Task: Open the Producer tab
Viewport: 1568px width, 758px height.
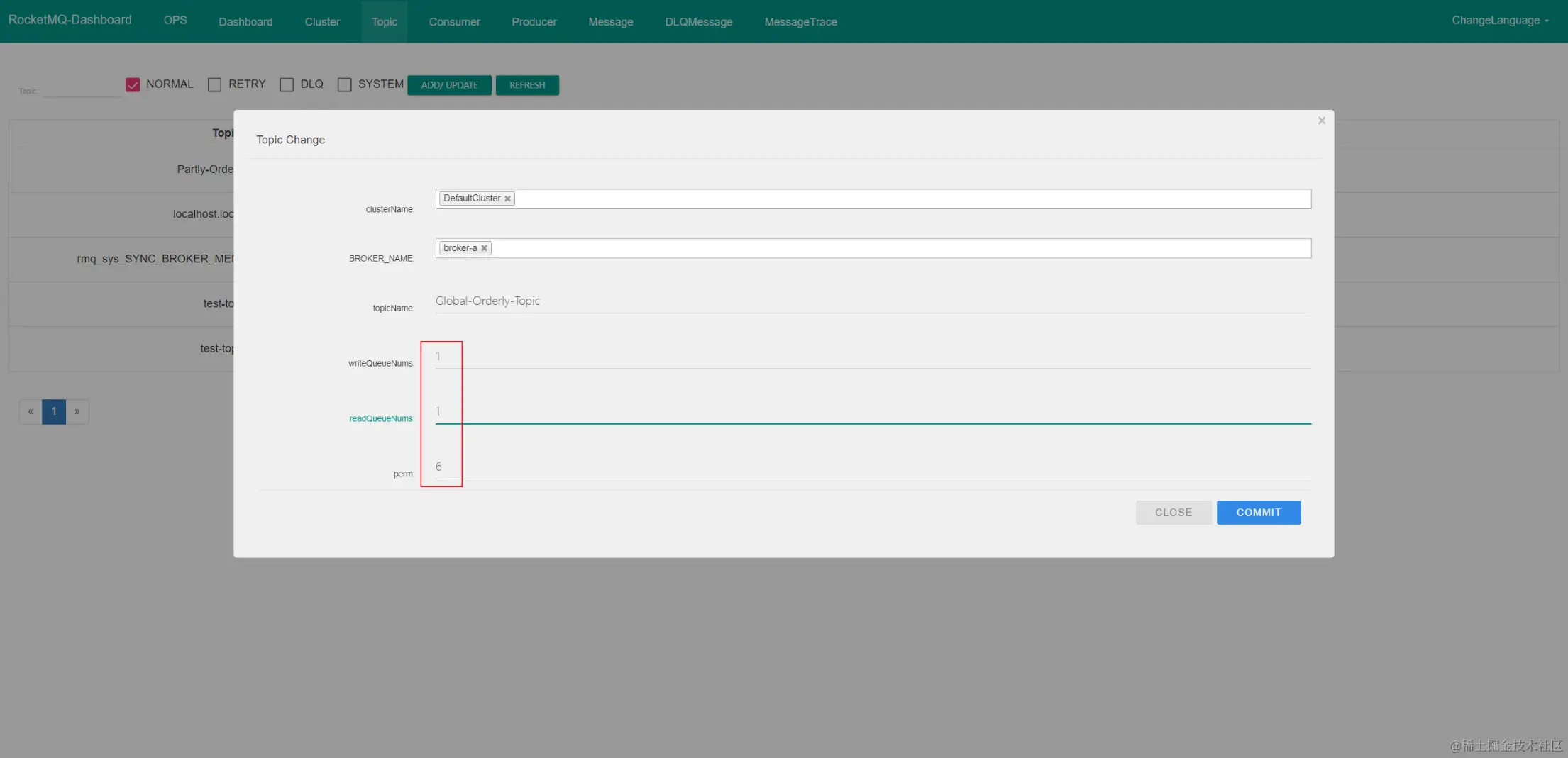Action: point(534,21)
